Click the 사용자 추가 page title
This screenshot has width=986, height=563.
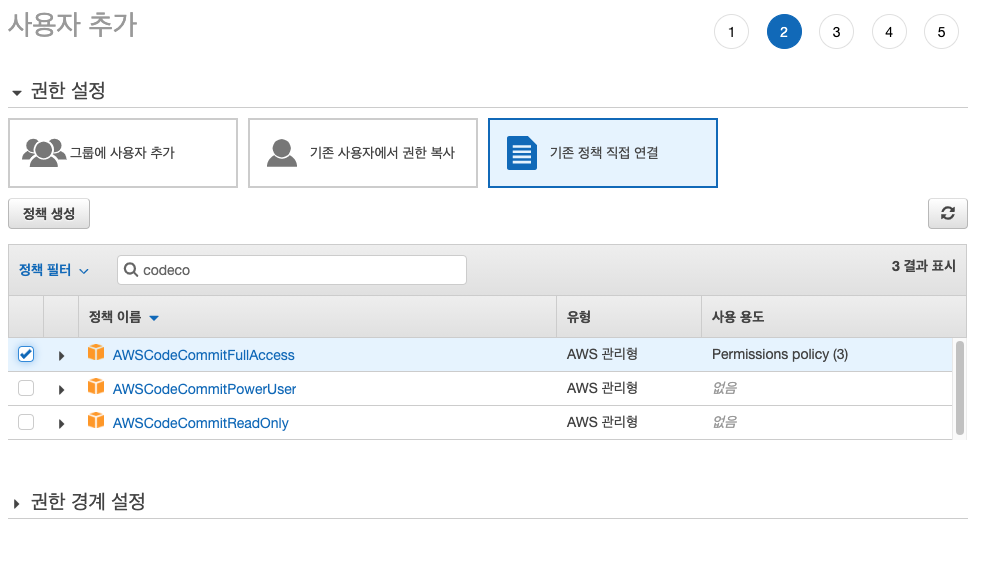(72, 25)
